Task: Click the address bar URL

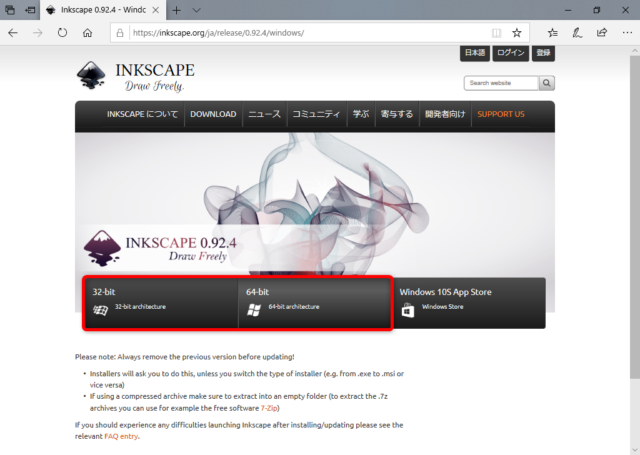Action: (x=218, y=33)
